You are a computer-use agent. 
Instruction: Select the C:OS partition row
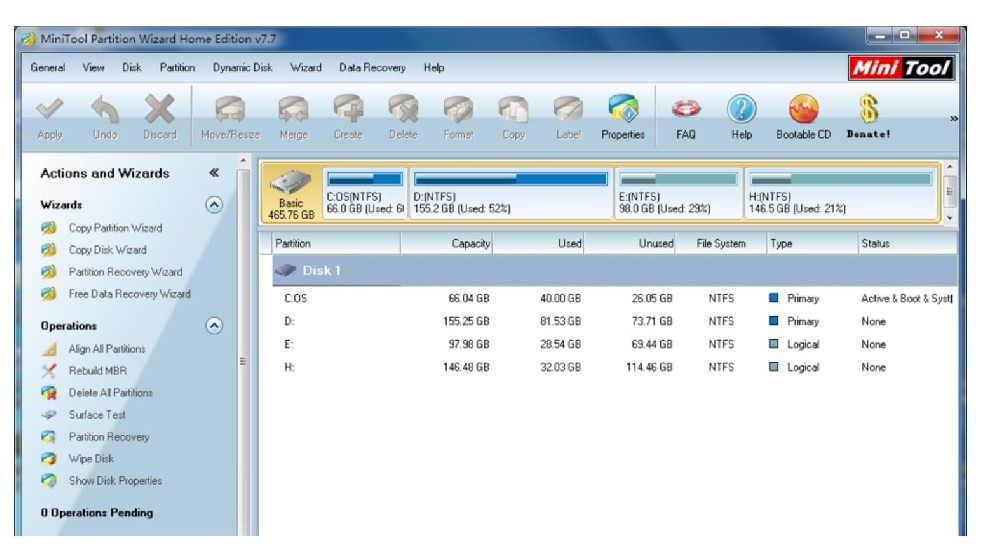point(614,298)
